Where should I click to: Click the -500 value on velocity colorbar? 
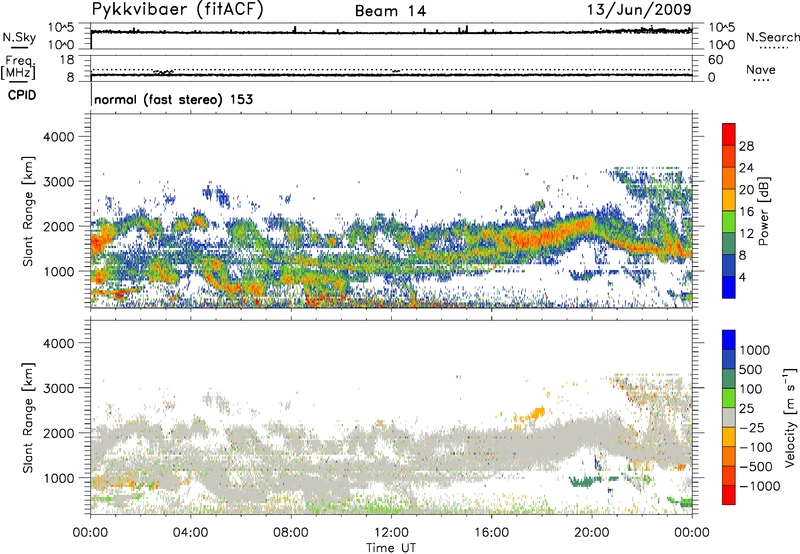click(x=755, y=466)
